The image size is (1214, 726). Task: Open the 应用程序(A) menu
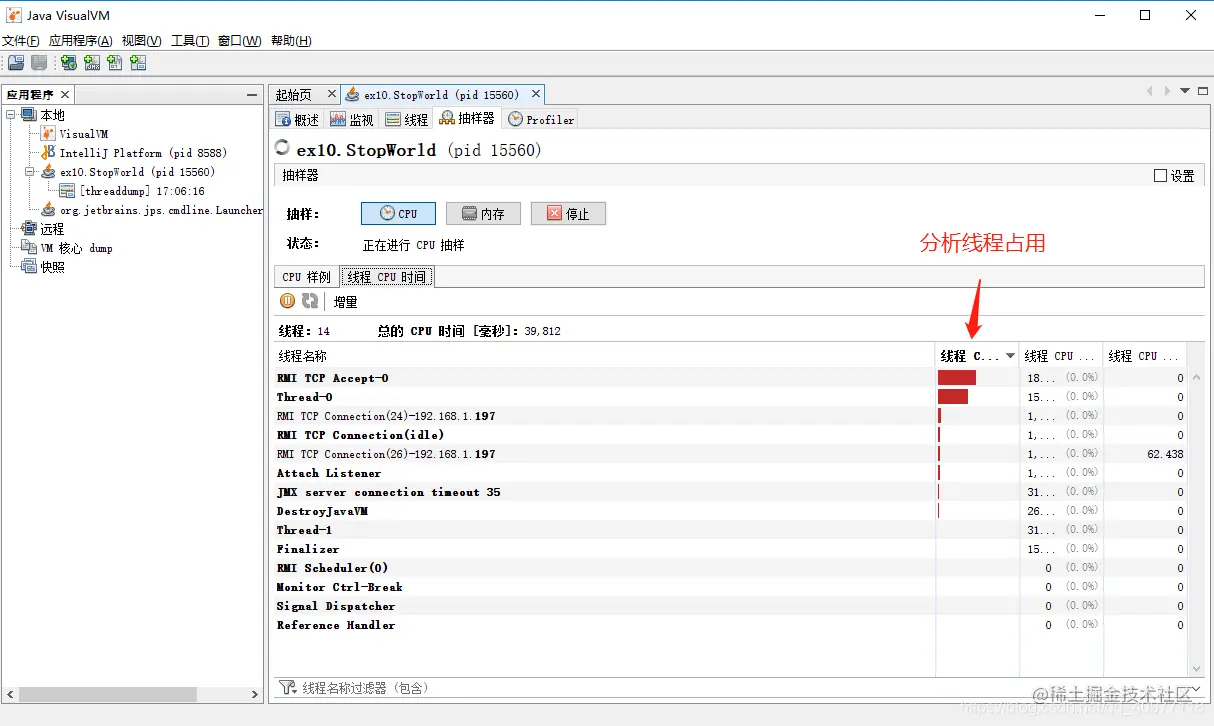[x=80, y=41]
